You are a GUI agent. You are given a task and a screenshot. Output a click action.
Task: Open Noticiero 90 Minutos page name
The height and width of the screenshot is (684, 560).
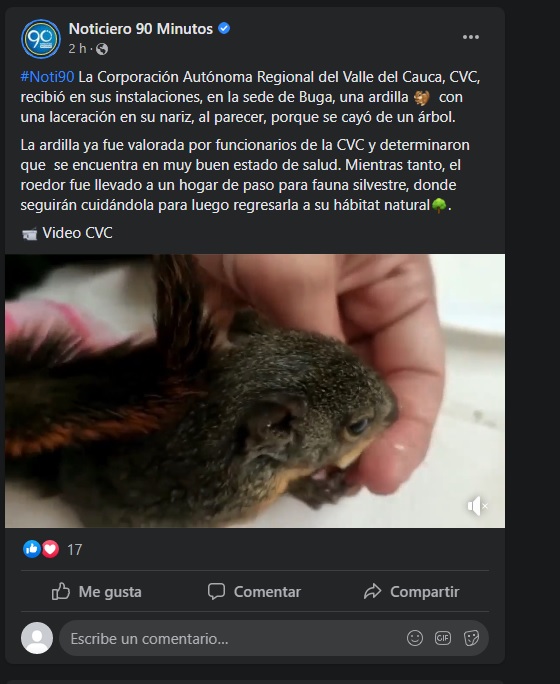pos(140,29)
